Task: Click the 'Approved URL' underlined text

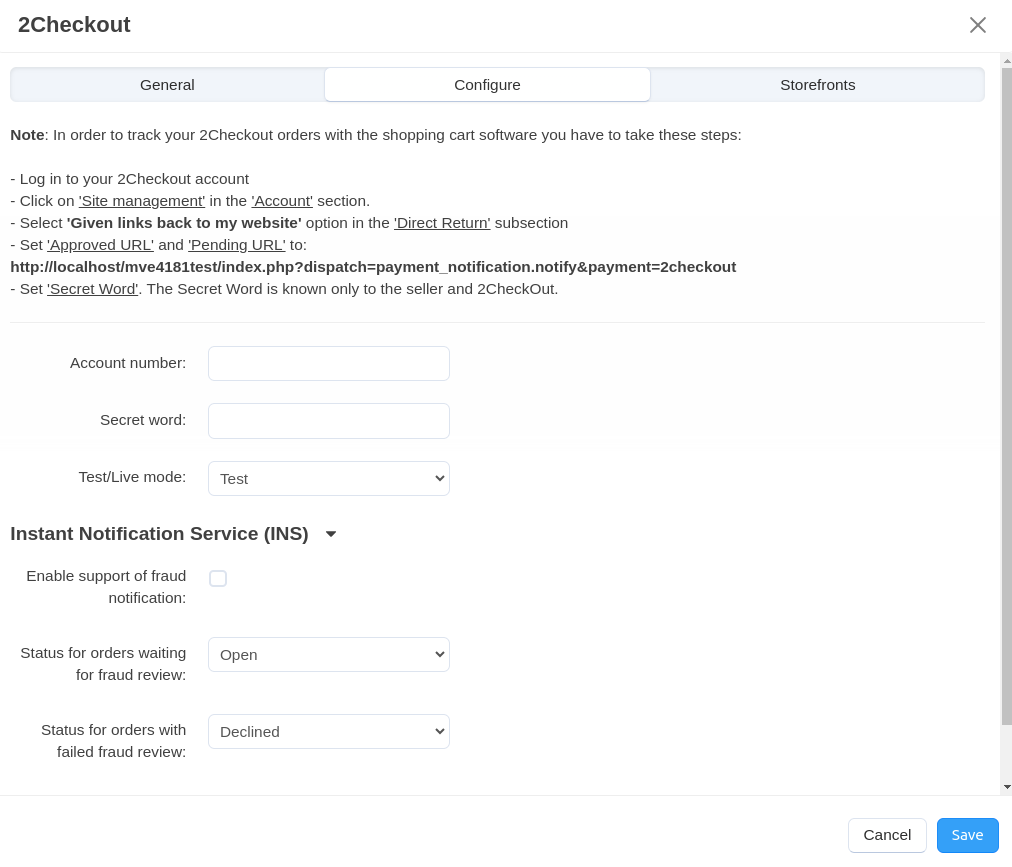Action: coord(100,245)
